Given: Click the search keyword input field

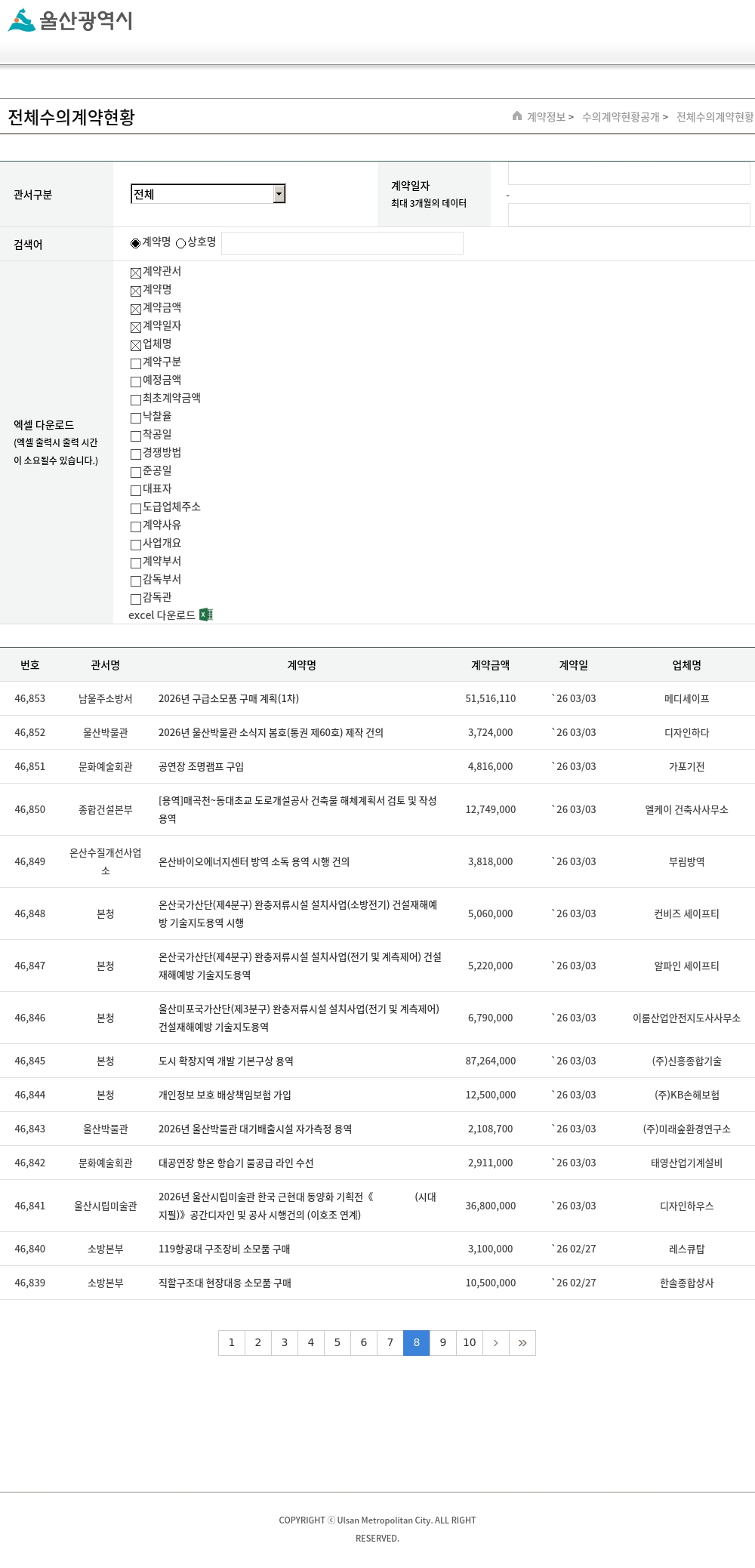Looking at the screenshot, I should point(342,243).
